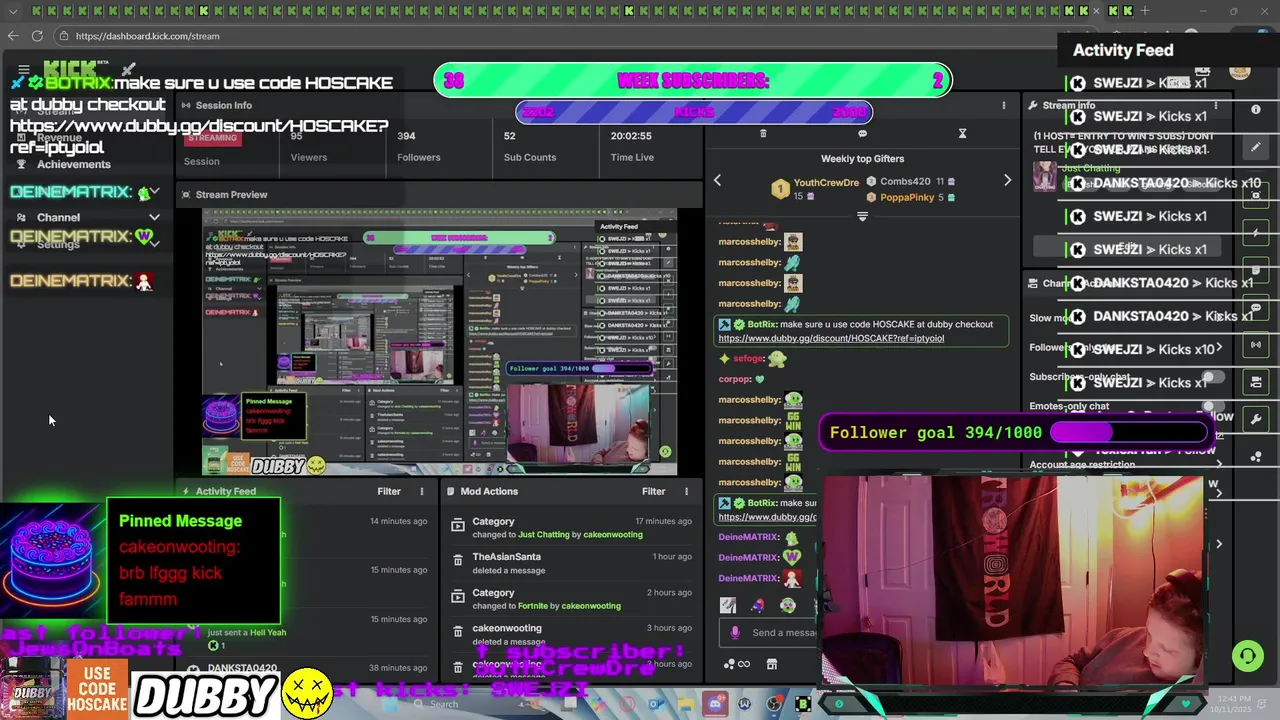Open Revenue in the sidebar
Image resolution: width=1280 pixels, height=720 pixels.
(x=59, y=137)
